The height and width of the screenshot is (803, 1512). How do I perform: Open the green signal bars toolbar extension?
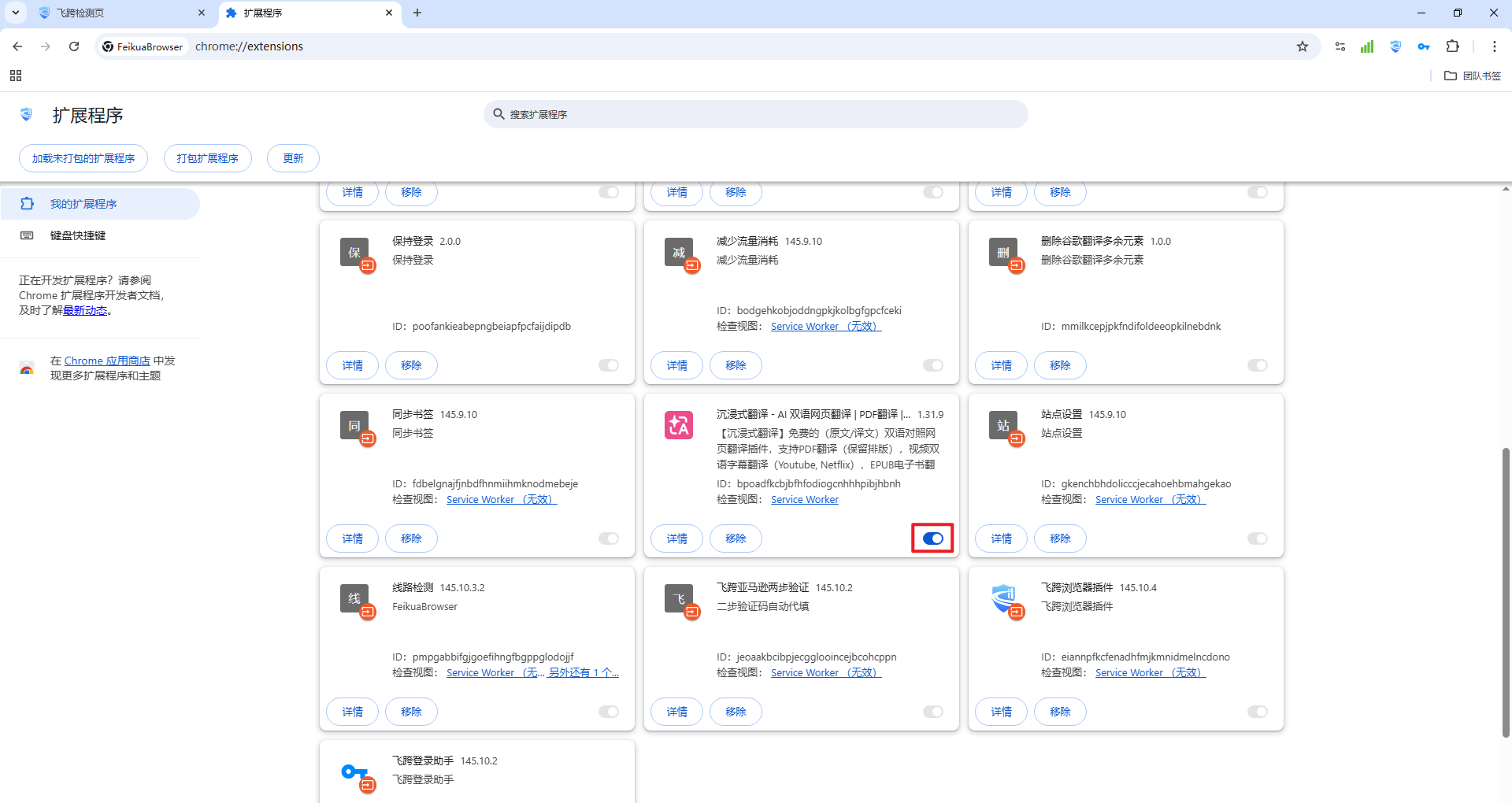pos(1367,46)
